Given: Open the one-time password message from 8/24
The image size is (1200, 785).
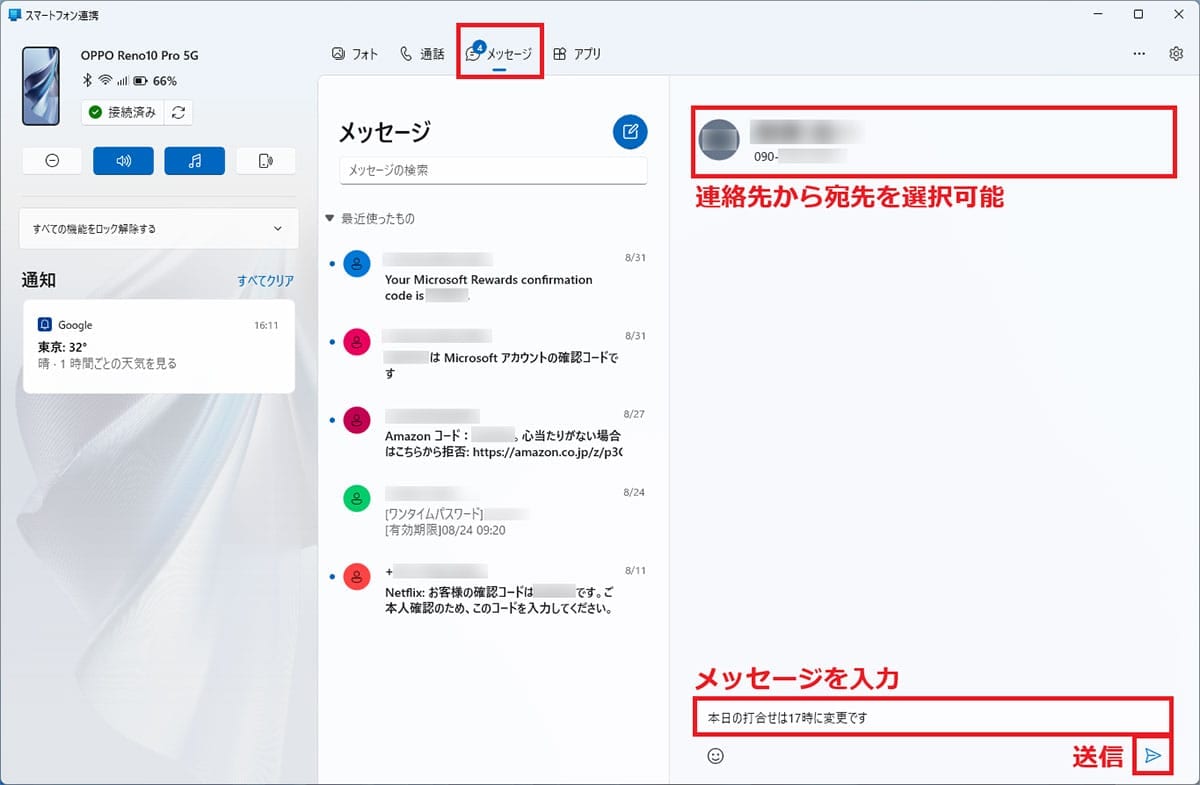Looking at the screenshot, I should pyautogui.click(x=490, y=511).
